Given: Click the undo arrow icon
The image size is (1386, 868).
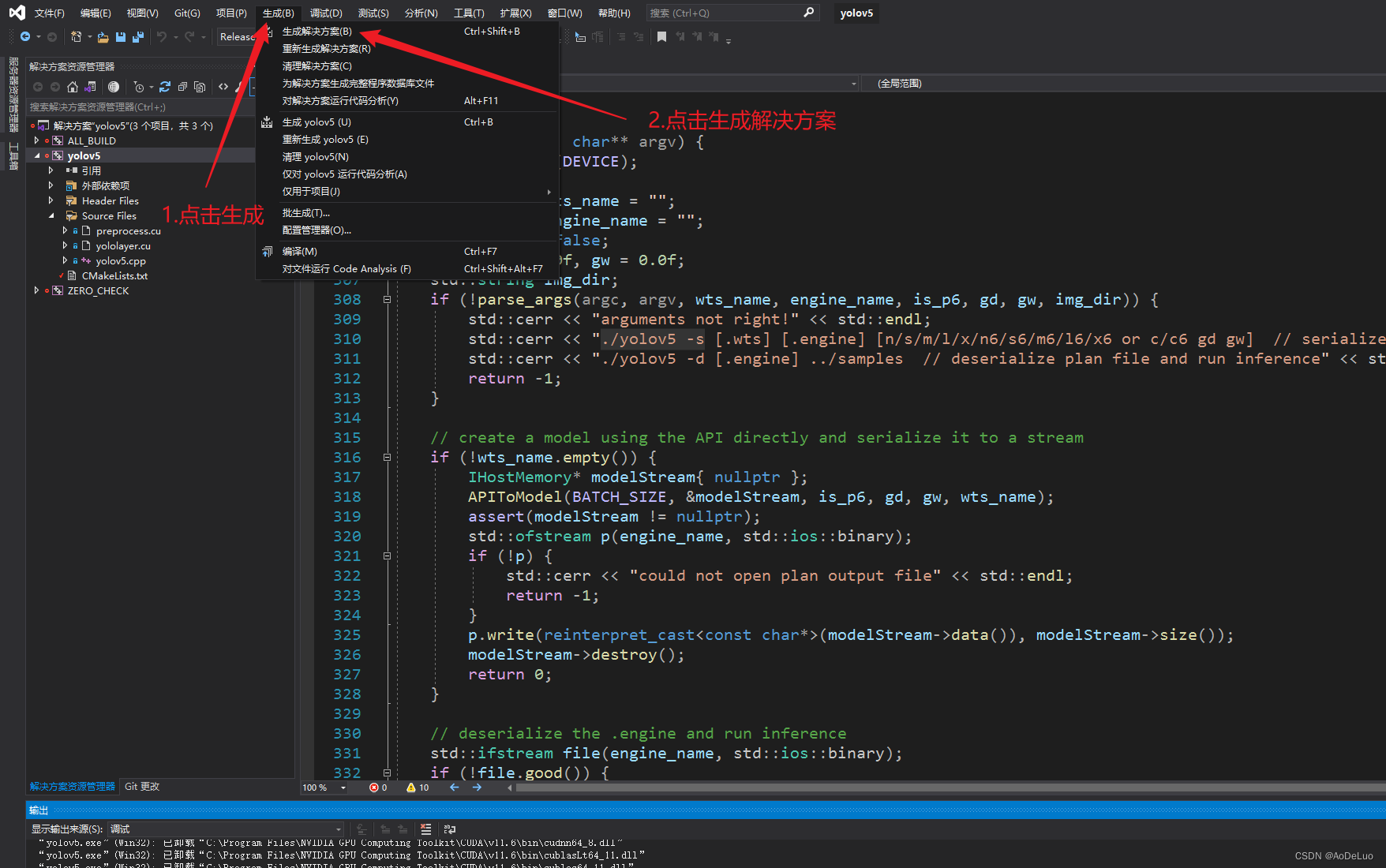Looking at the screenshot, I should pos(162,37).
